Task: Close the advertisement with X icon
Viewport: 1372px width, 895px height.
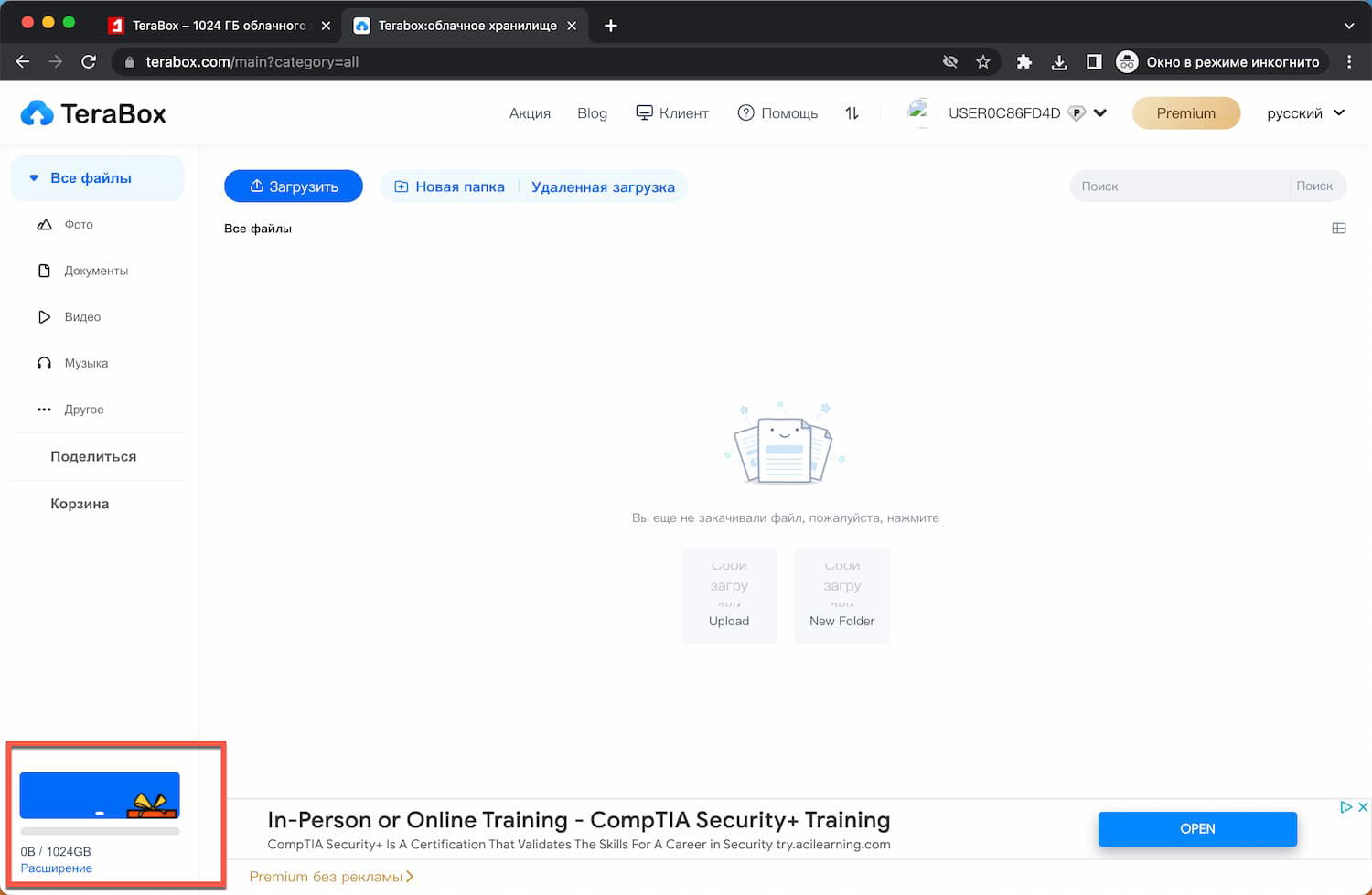Action: [1363, 807]
